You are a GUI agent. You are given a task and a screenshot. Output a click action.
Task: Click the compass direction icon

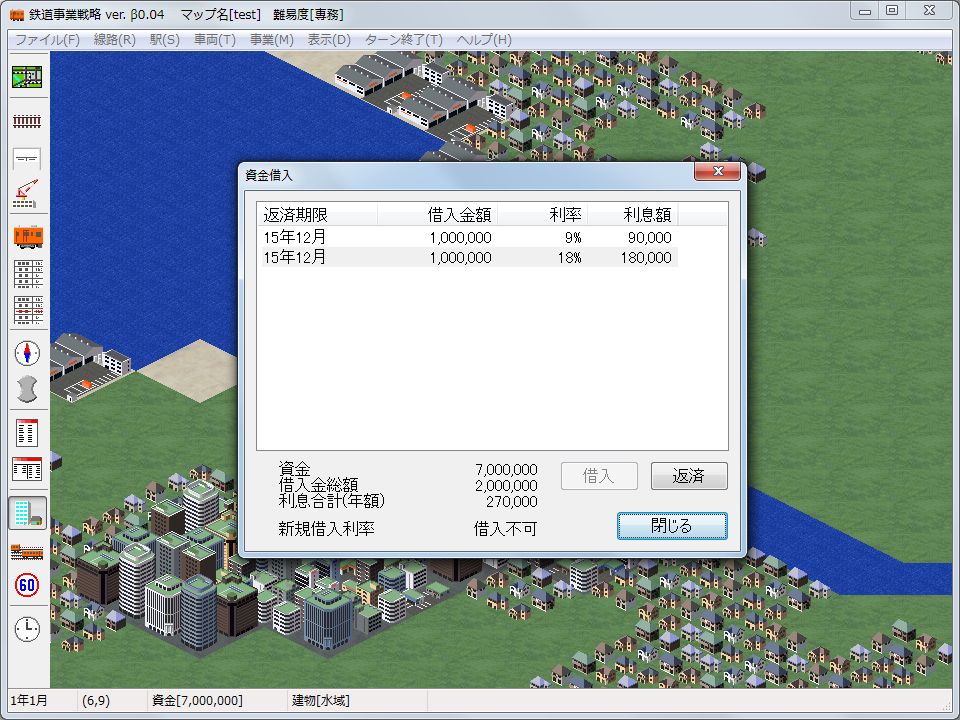[x=27, y=352]
